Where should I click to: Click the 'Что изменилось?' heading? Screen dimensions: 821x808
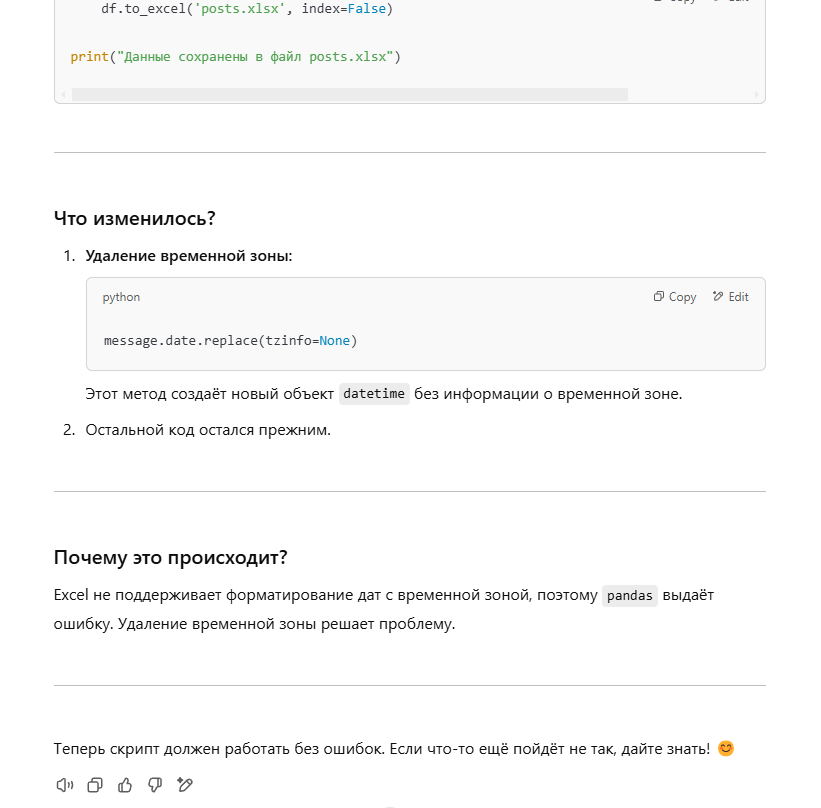coord(135,218)
